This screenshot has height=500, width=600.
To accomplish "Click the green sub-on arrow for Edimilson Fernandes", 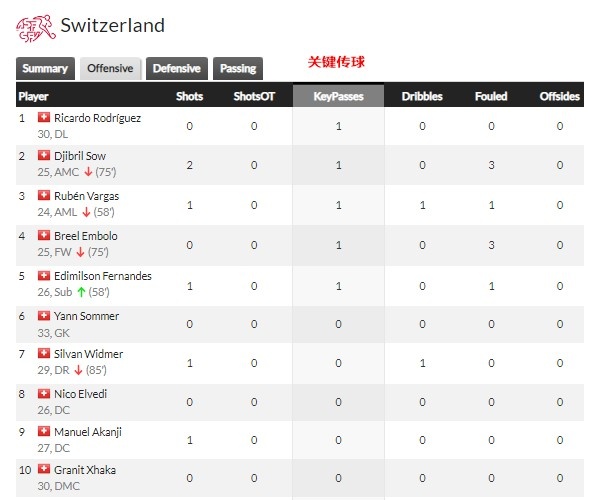I will pos(81,292).
